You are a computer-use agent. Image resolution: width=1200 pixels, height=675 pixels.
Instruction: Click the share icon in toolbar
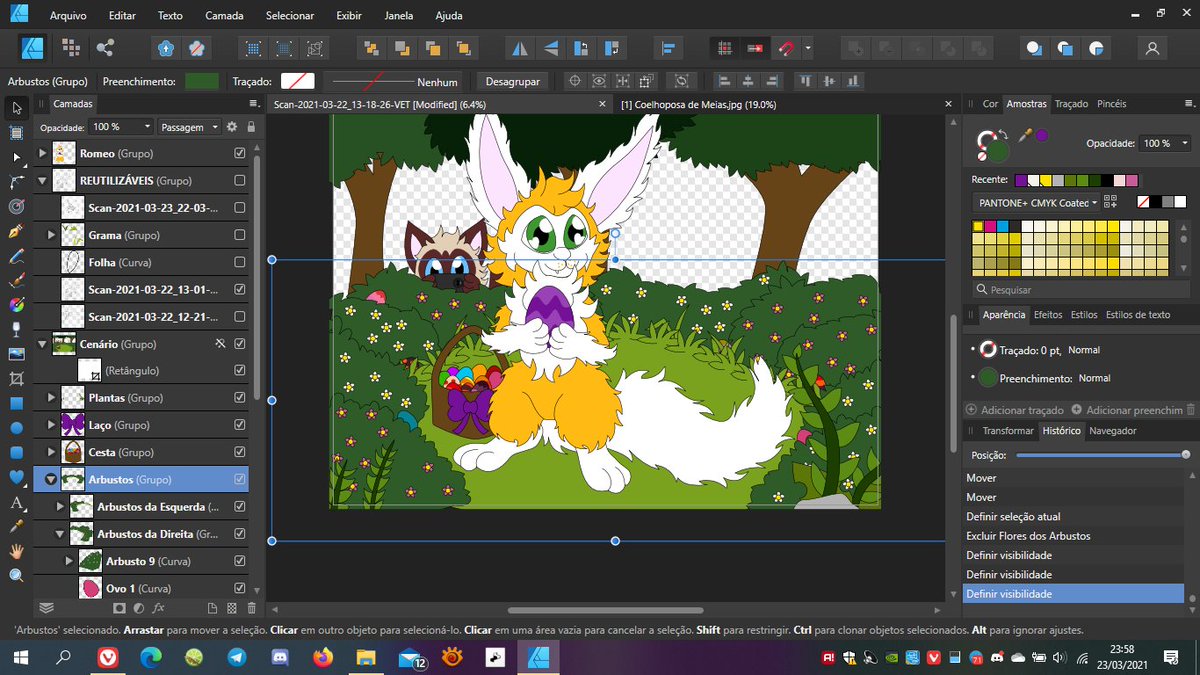click(105, 48)
